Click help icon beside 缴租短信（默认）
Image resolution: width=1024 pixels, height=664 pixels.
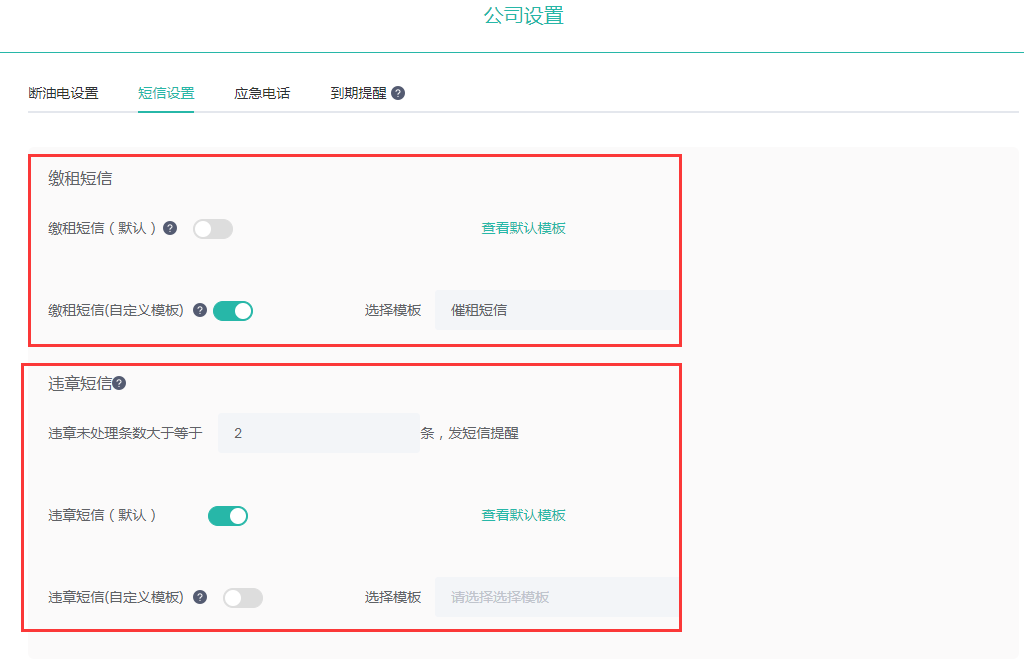[x=170, y=228]
